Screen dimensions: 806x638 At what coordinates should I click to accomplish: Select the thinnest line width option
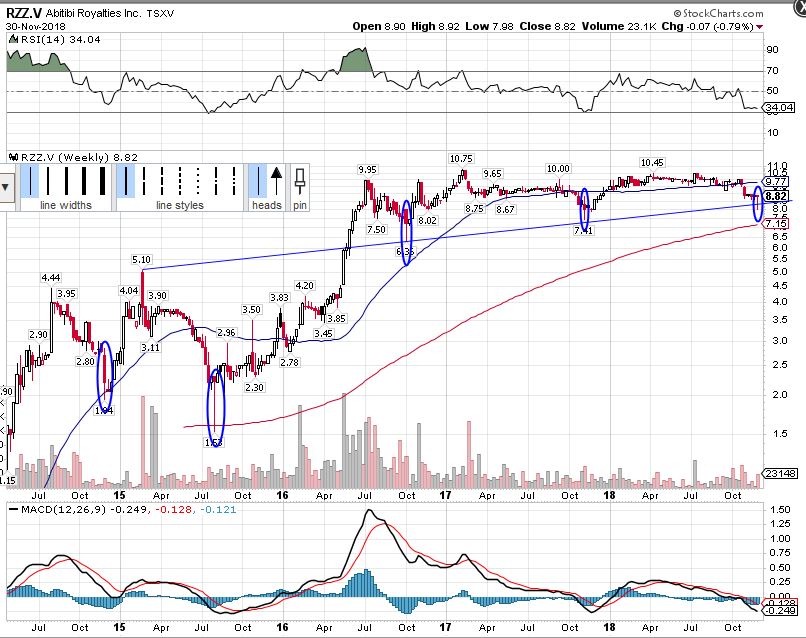pyautogui.click(x=30, y=180)
